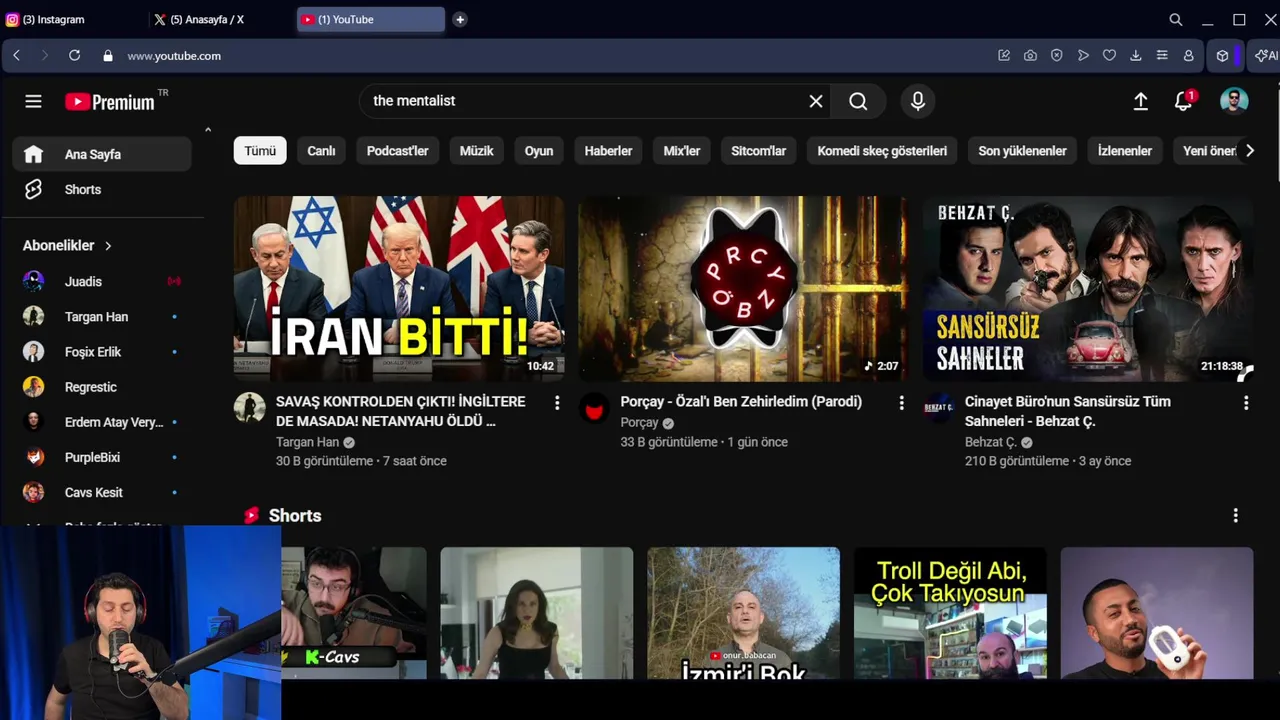The height and width of the screenshot is (720, 1280).
Task: Open Erdem Atay subscription channel
Action: [x=102, y=422]
